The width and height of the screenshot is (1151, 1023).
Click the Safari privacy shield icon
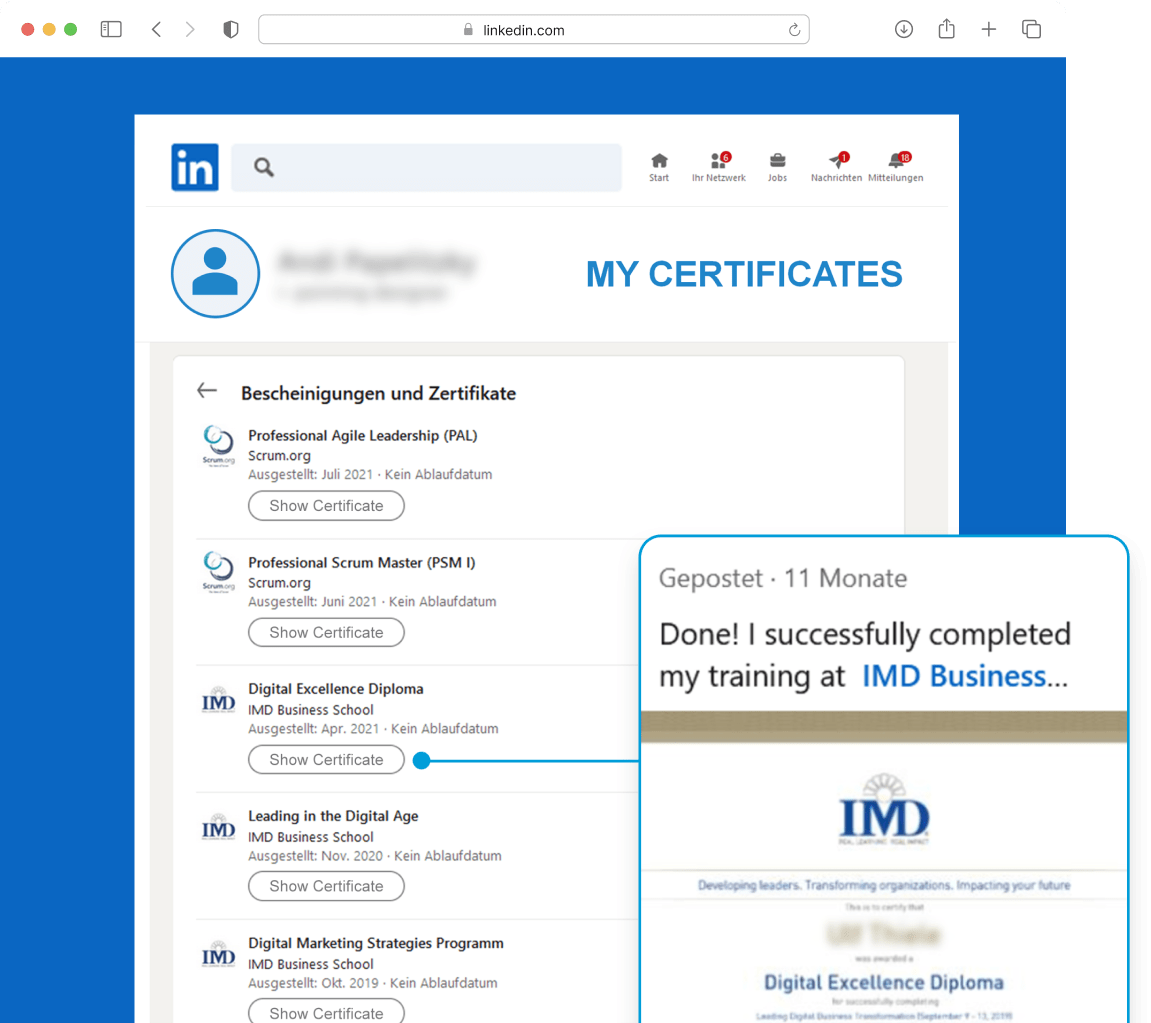click(x=231, y=30)
